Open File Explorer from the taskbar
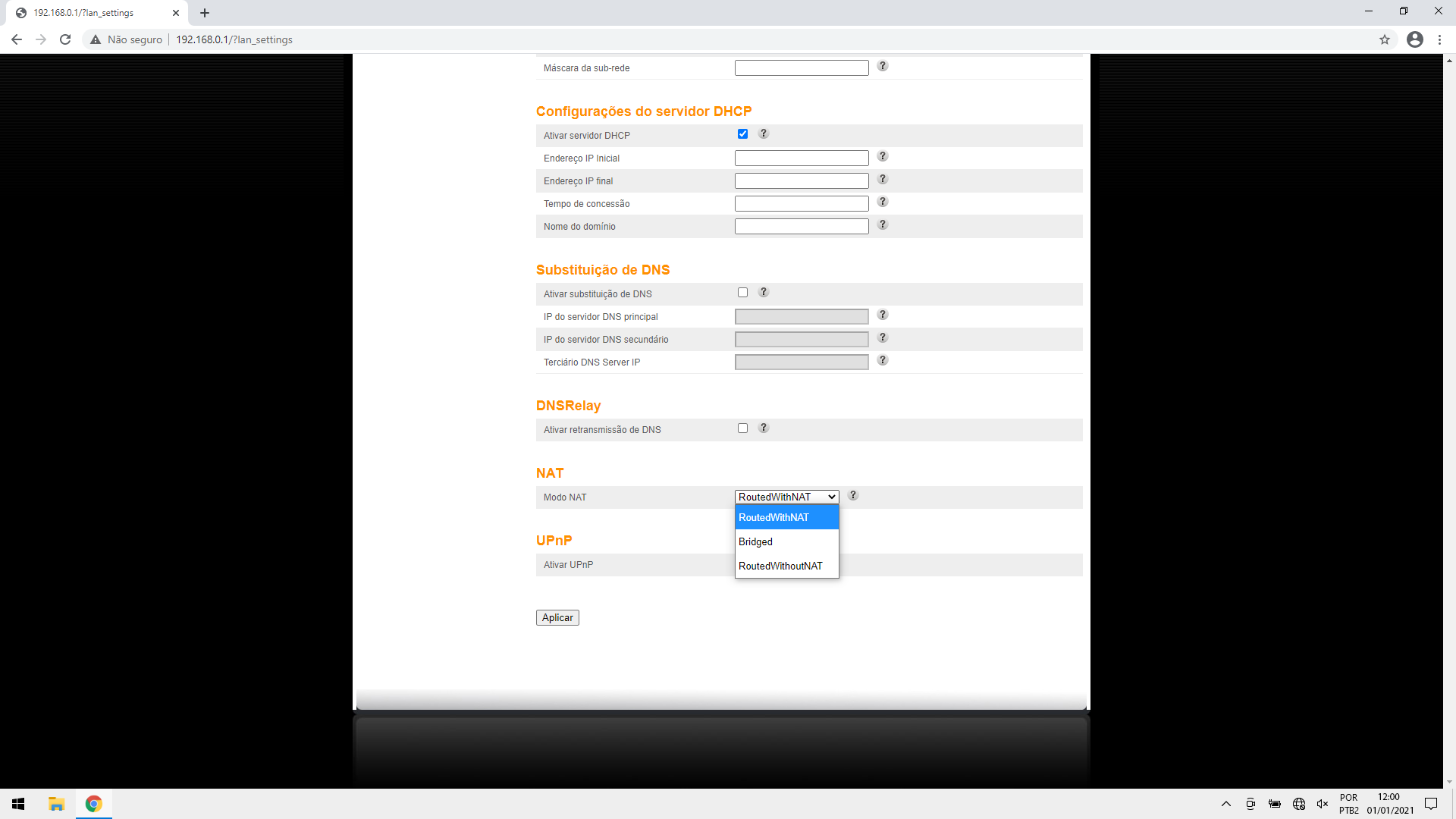Image resolution: width=1456 pixels, height=819 pixels. click(x=56, y=804)
